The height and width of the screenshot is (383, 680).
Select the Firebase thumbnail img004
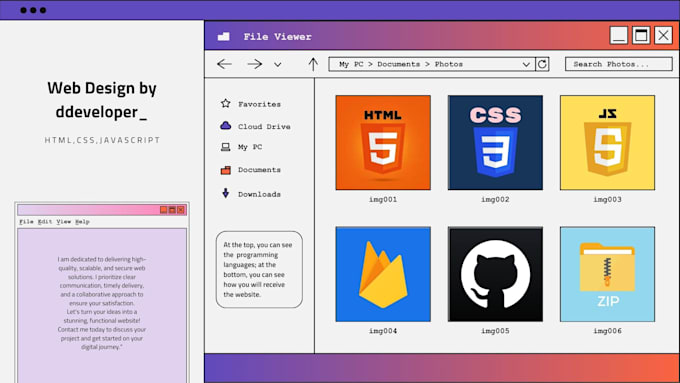click(x=383, y=274)
